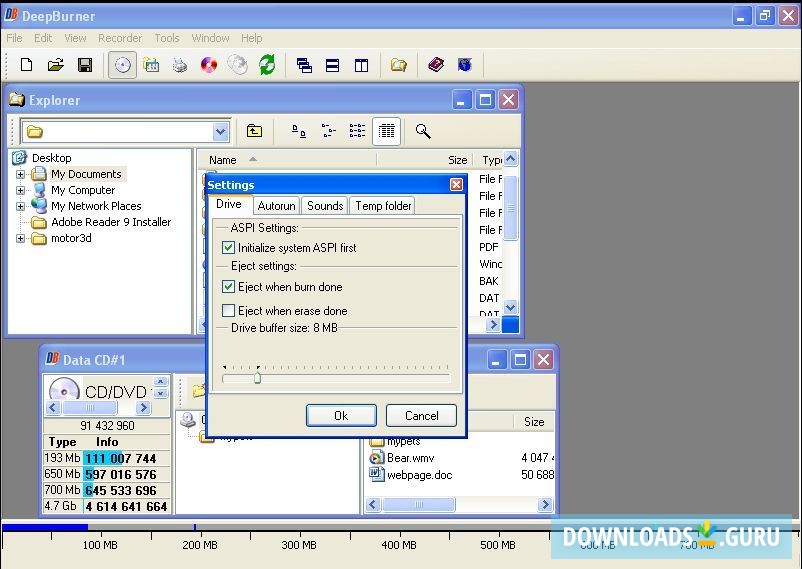
Task: Click the printer label toolbar icon
Action: [180, 65]
